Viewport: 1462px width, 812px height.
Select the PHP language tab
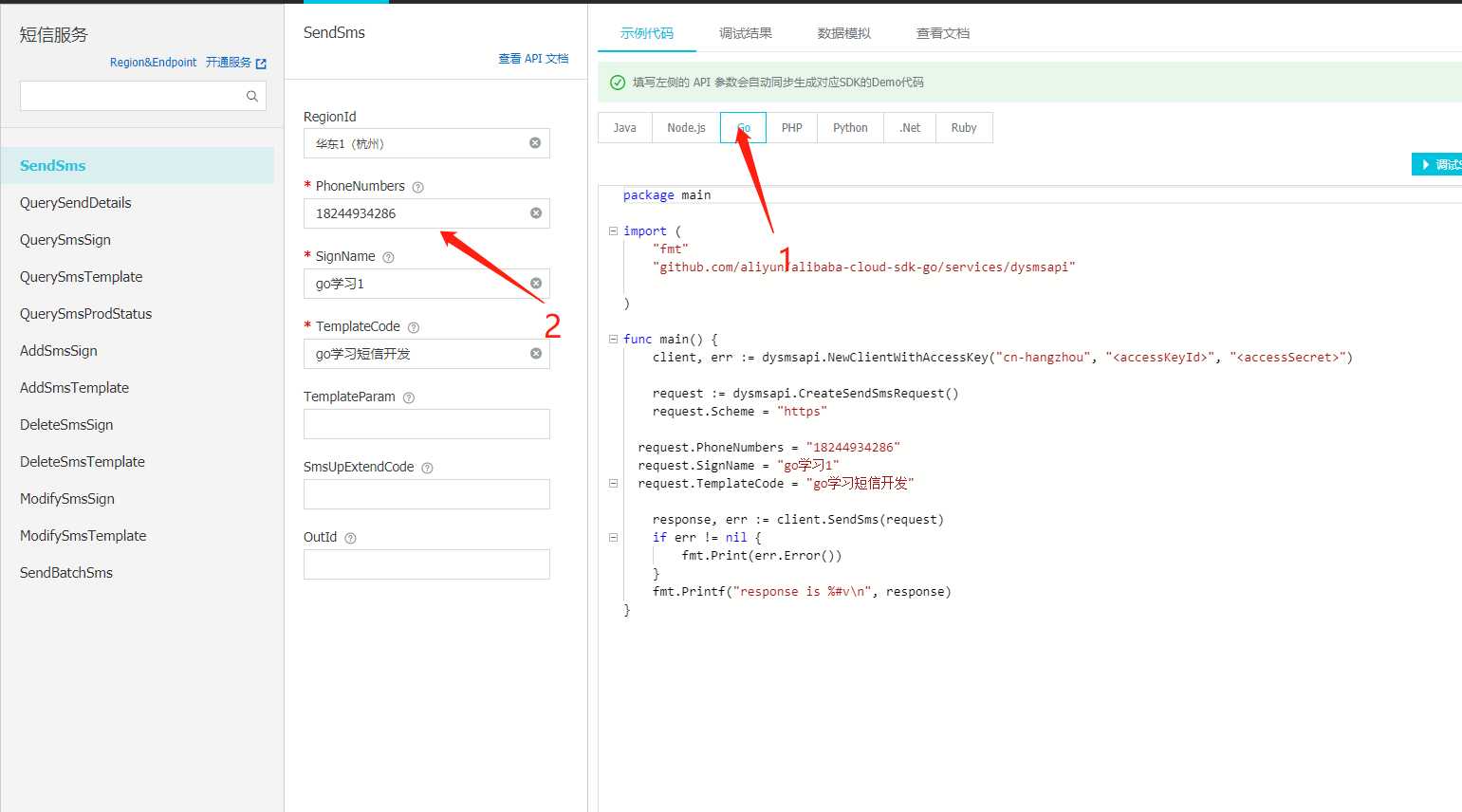coord(792,127)
